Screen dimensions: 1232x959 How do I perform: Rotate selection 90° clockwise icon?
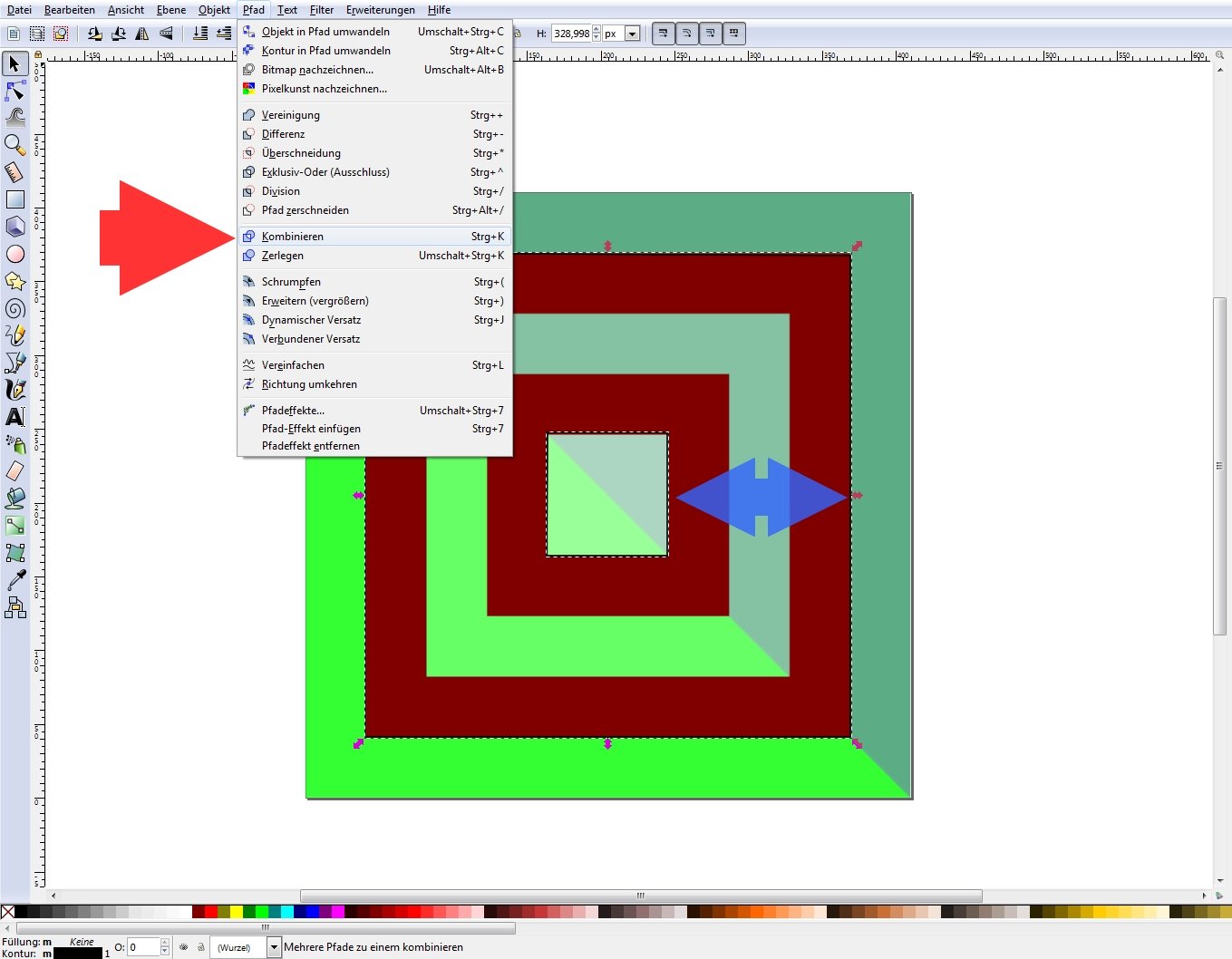(x=118, y=34)
